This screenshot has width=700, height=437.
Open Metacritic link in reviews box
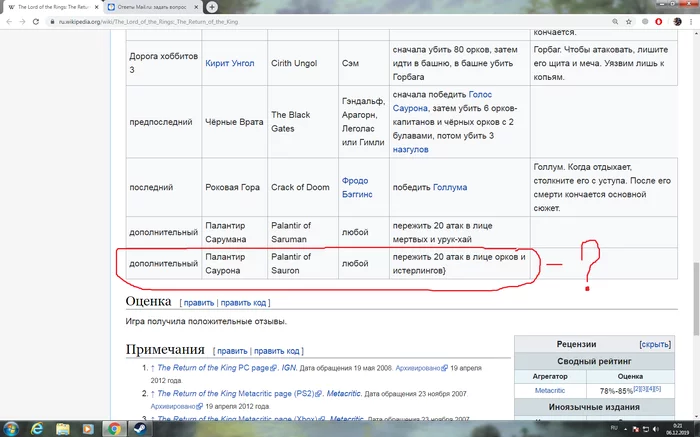coord(550,390)
